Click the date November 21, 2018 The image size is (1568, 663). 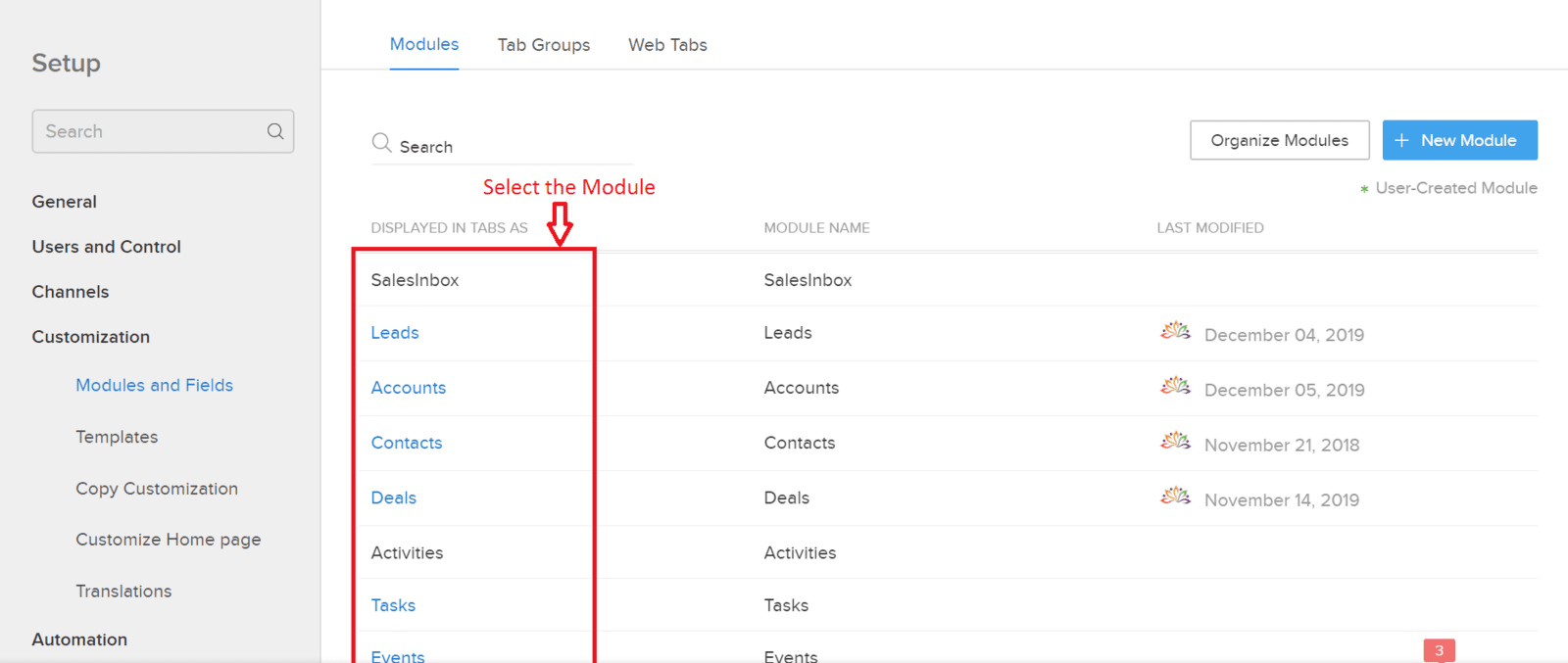[x=1282, y=445]
